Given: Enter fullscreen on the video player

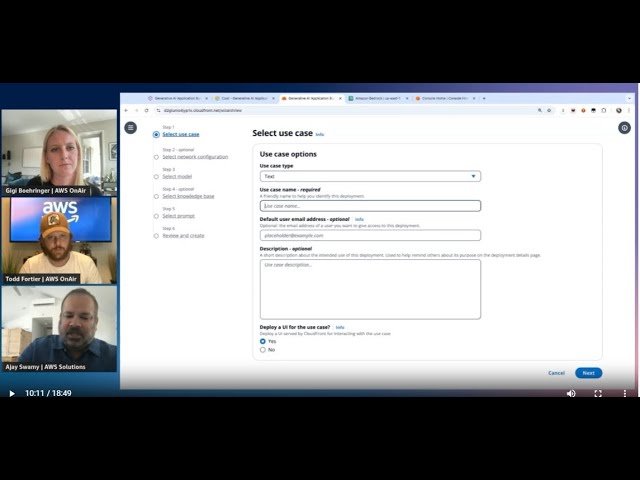Looking at the screenshot, I should pyautogui.click(x=598, y=393).
